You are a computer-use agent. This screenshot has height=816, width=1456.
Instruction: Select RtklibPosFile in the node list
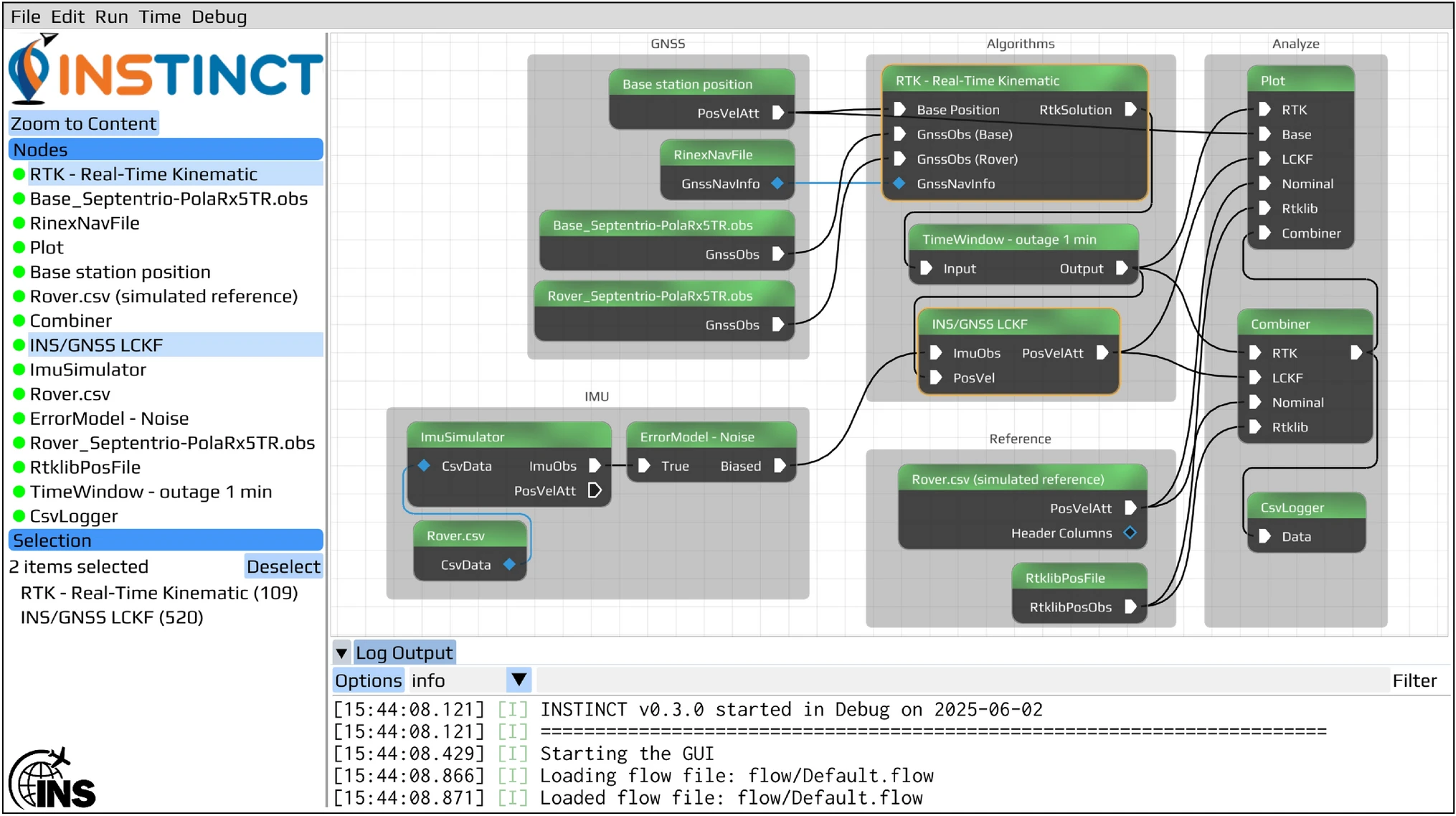(85, 467)
